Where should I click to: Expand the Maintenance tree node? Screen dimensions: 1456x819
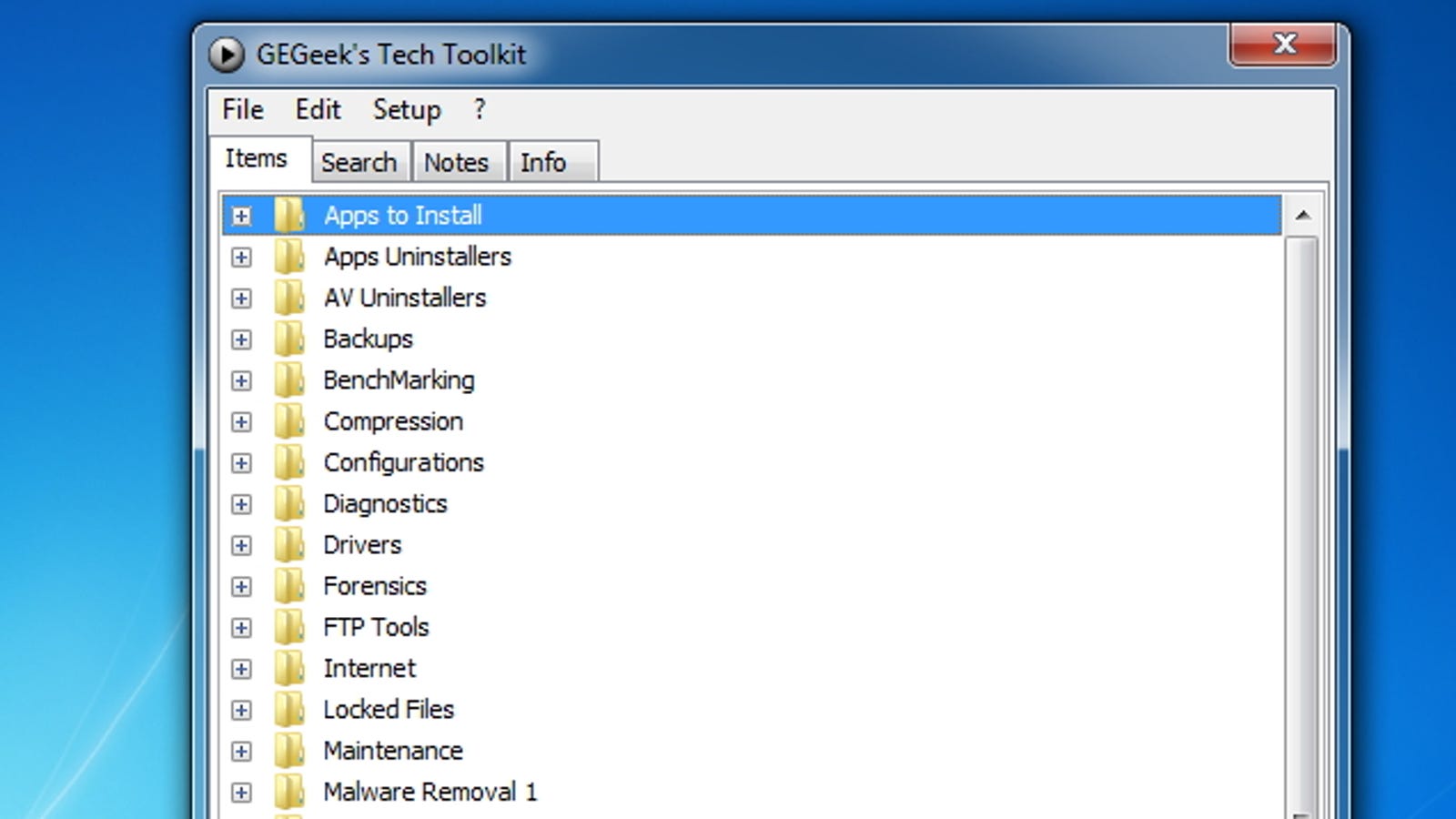tap(241, 752)
